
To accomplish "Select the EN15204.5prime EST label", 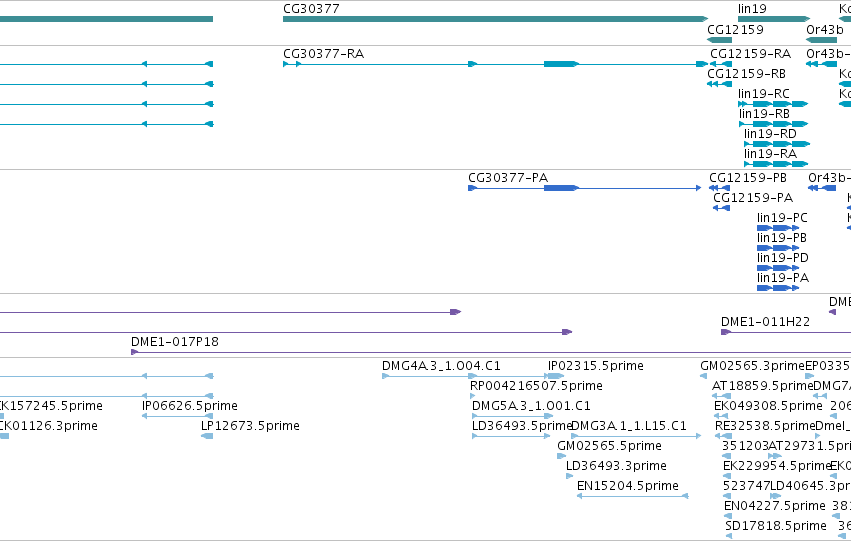I will point(627,486).
